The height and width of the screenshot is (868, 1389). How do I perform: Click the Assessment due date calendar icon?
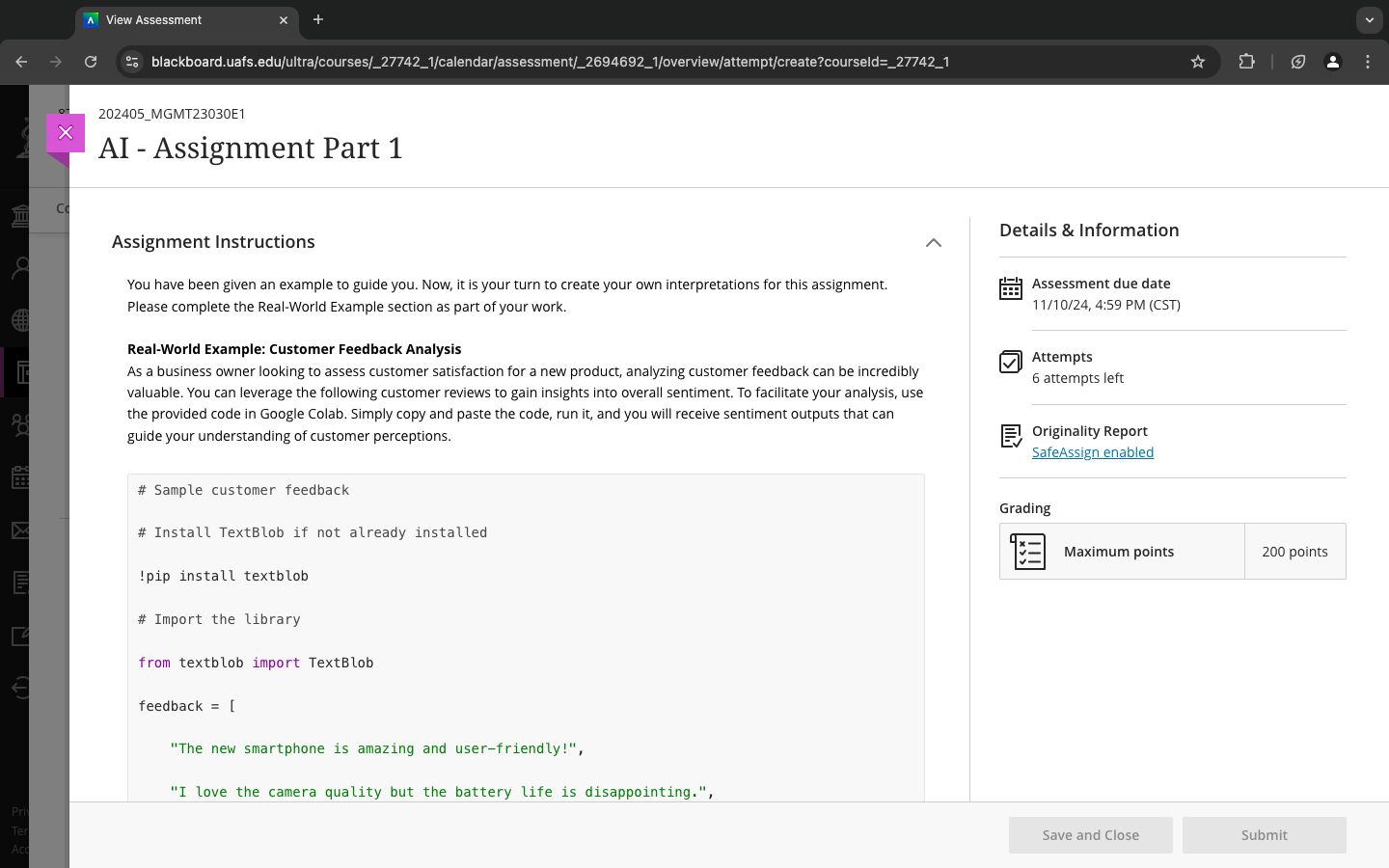pyautogui.click(x=1011, y=288)
